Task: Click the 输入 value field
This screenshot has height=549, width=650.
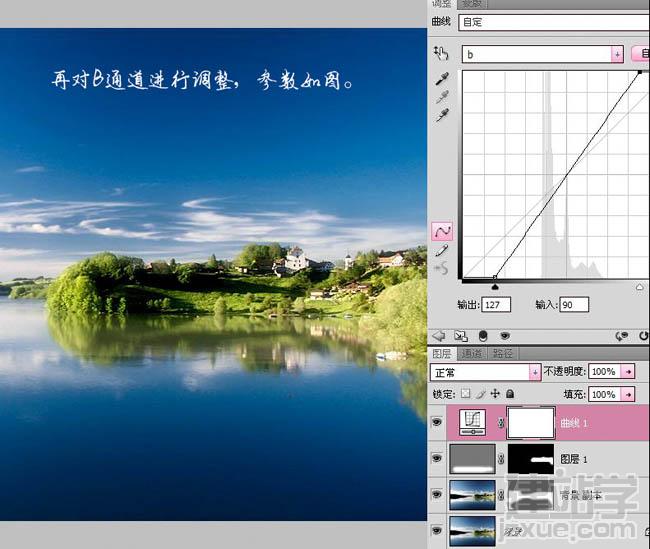Action: click(574, 305)
